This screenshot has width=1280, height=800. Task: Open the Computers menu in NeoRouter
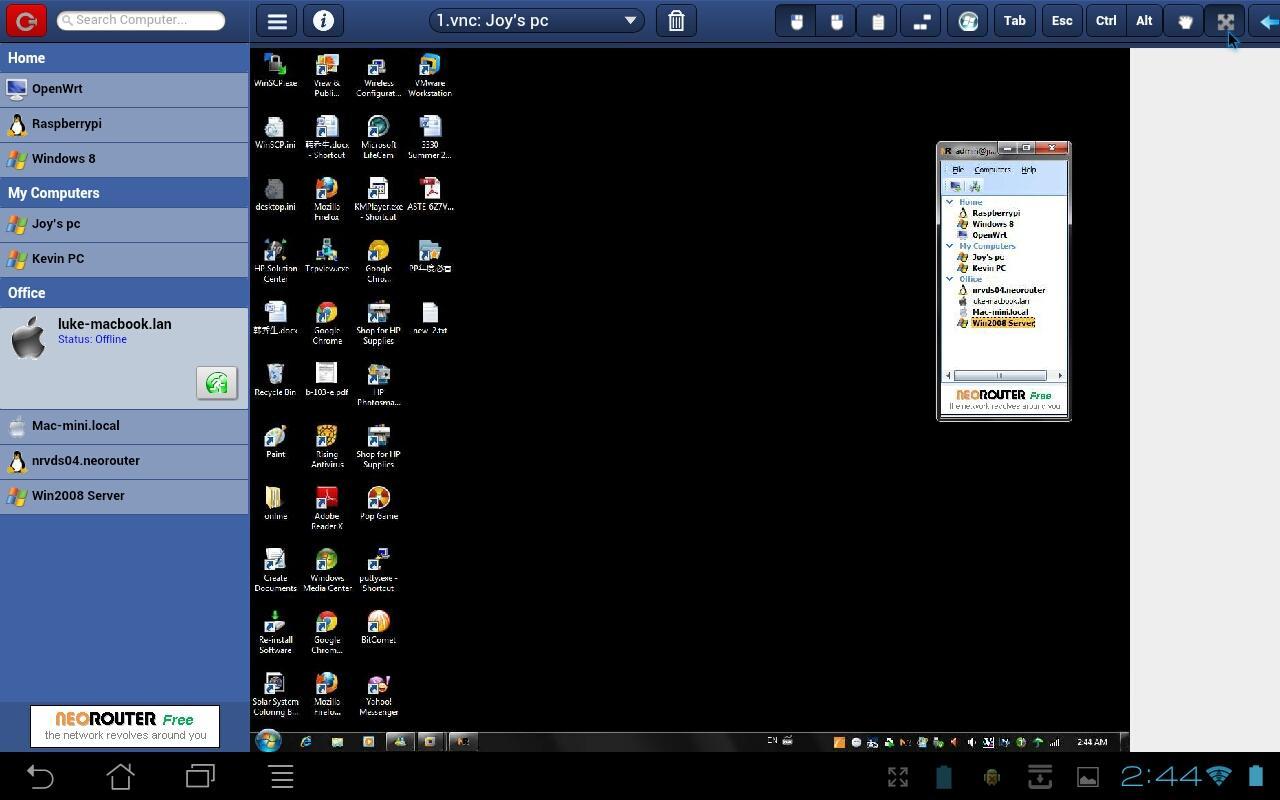pos(994,169)
